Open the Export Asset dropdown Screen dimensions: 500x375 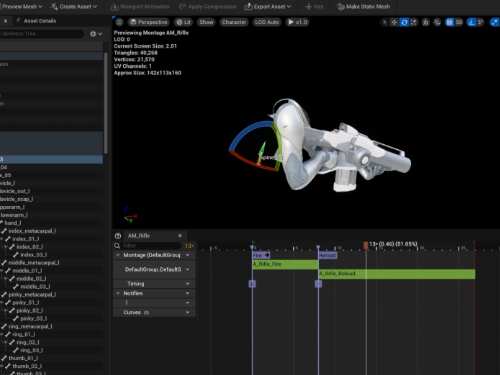(x=268, y=6)
